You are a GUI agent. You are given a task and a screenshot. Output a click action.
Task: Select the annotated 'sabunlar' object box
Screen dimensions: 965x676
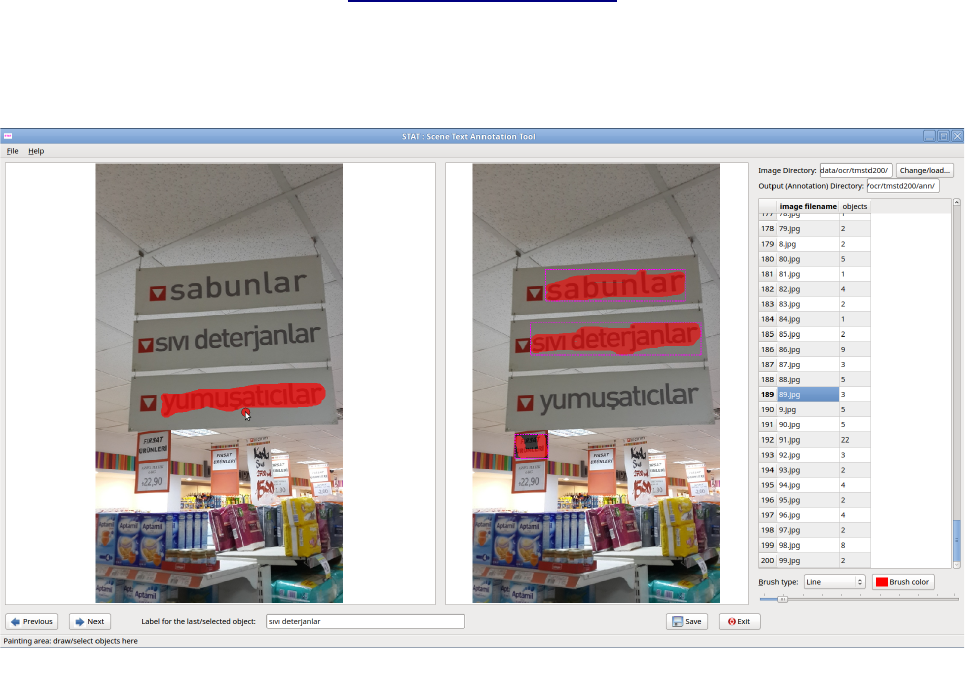[x=615, y=285]
